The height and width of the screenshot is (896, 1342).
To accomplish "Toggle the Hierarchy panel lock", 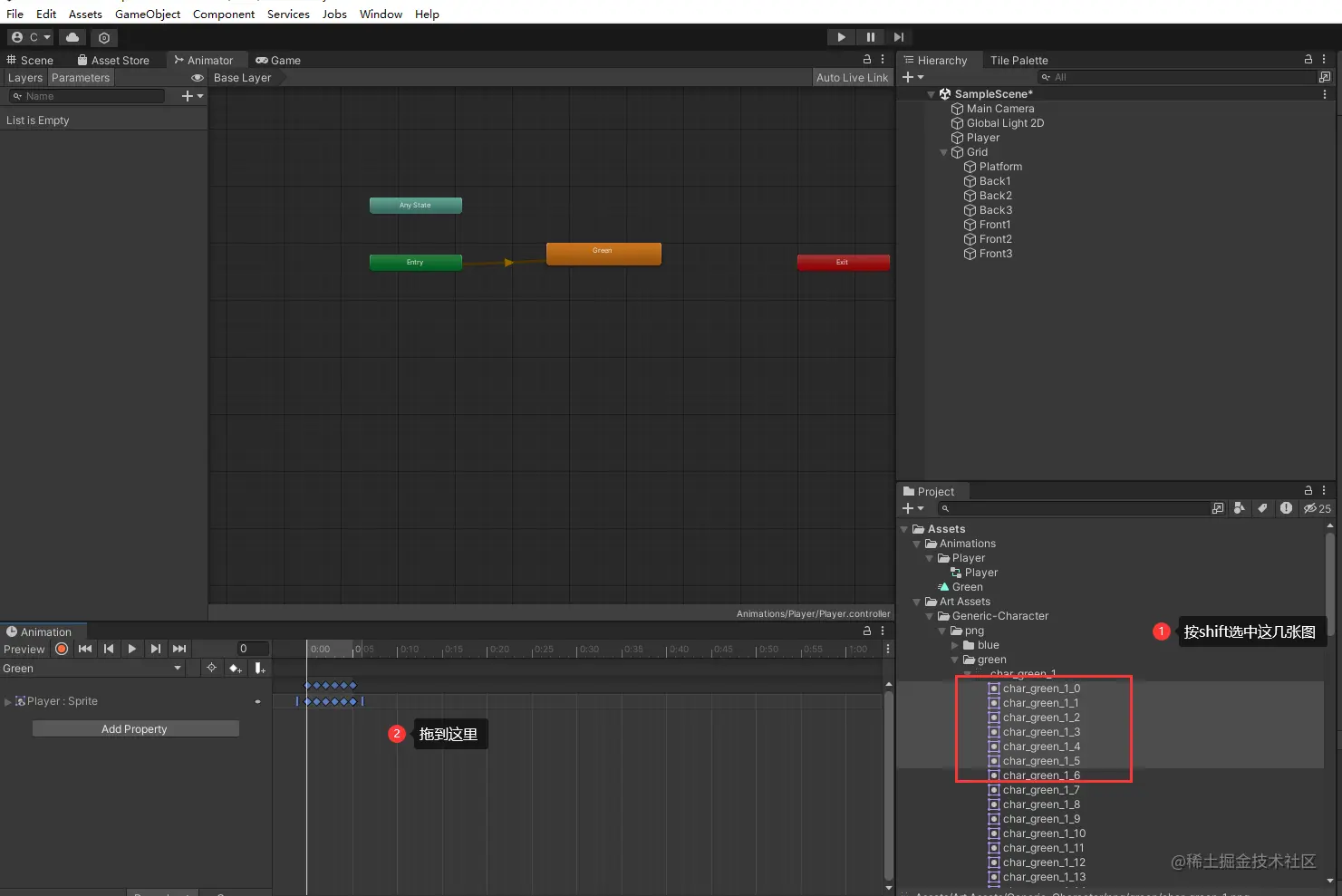I will coord(1308,60).
